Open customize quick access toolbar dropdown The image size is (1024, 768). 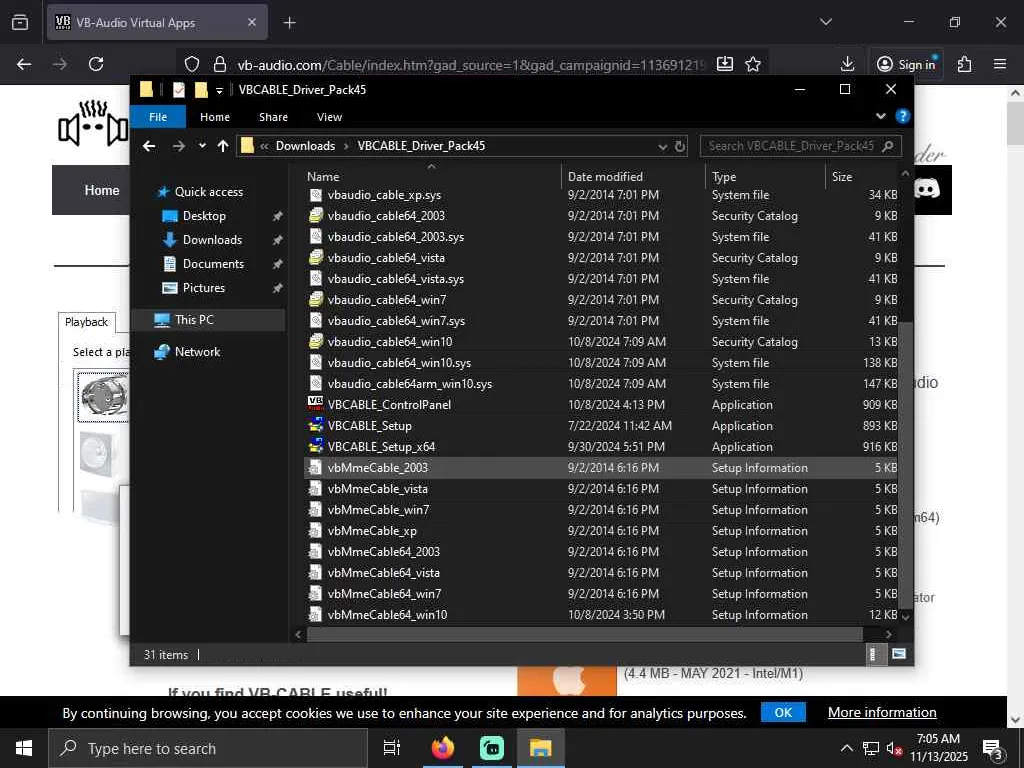pos(219,90)
